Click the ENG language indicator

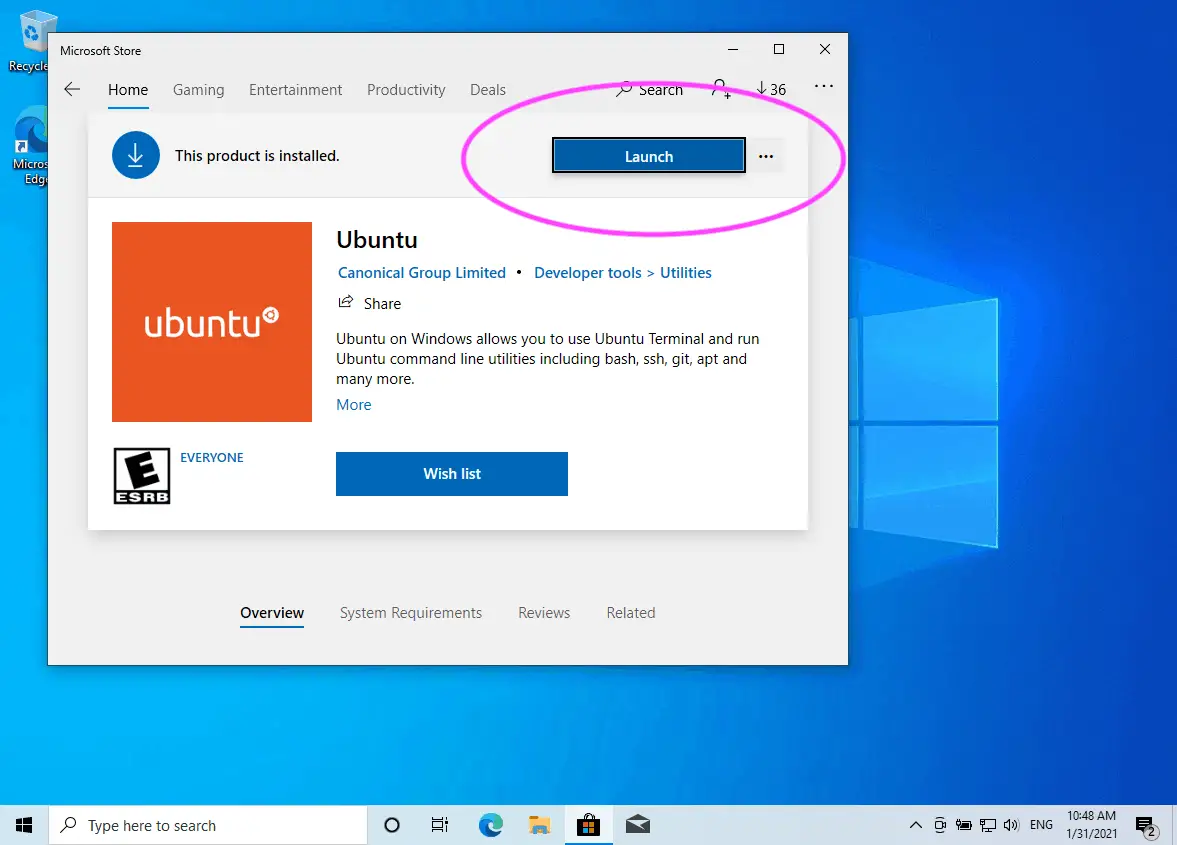(x=1041, y=825)
